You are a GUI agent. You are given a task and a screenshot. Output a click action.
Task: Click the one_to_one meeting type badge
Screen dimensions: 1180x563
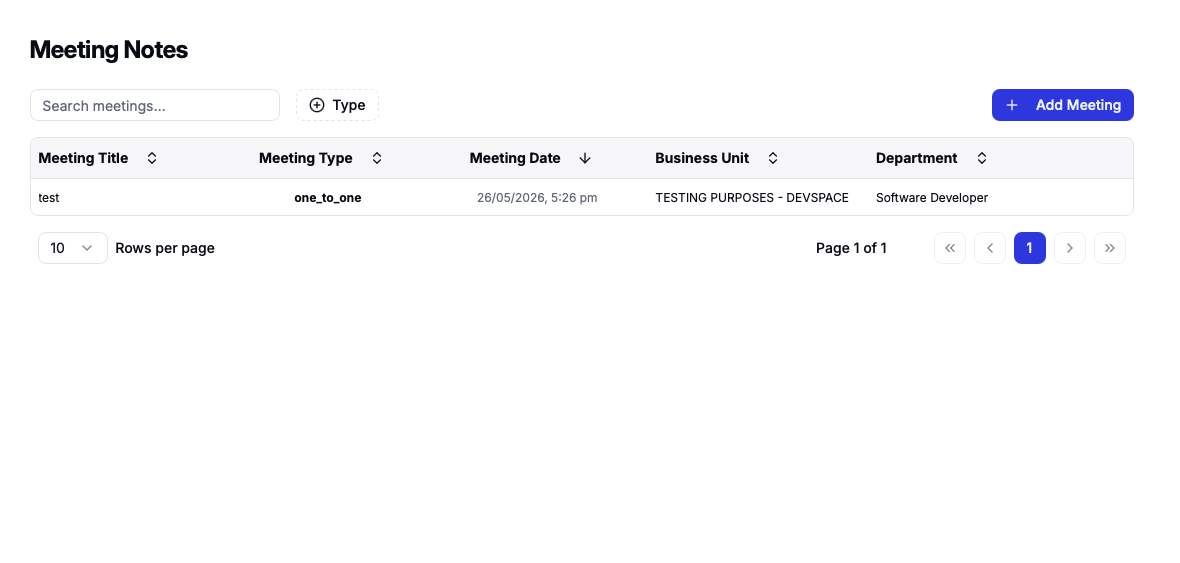pyautogui.click(x=327, y=198)
